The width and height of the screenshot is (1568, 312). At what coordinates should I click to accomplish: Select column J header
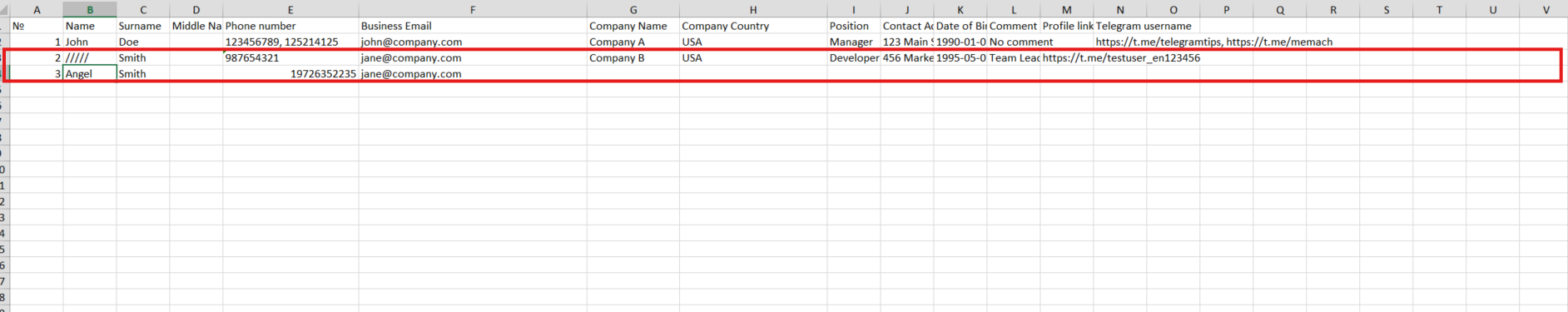coord(907,10)
